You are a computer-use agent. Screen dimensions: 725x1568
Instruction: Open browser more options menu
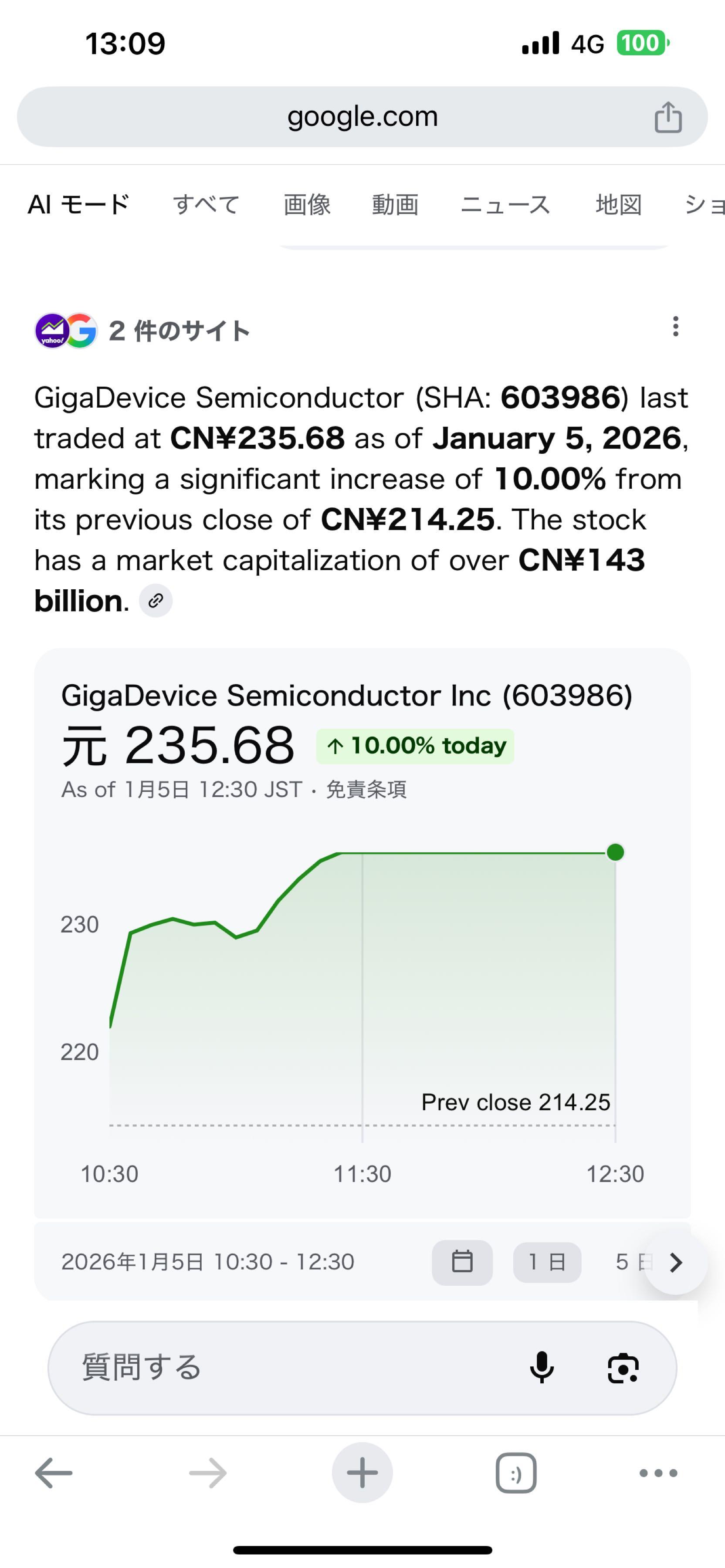click(x=658, y=1473)
